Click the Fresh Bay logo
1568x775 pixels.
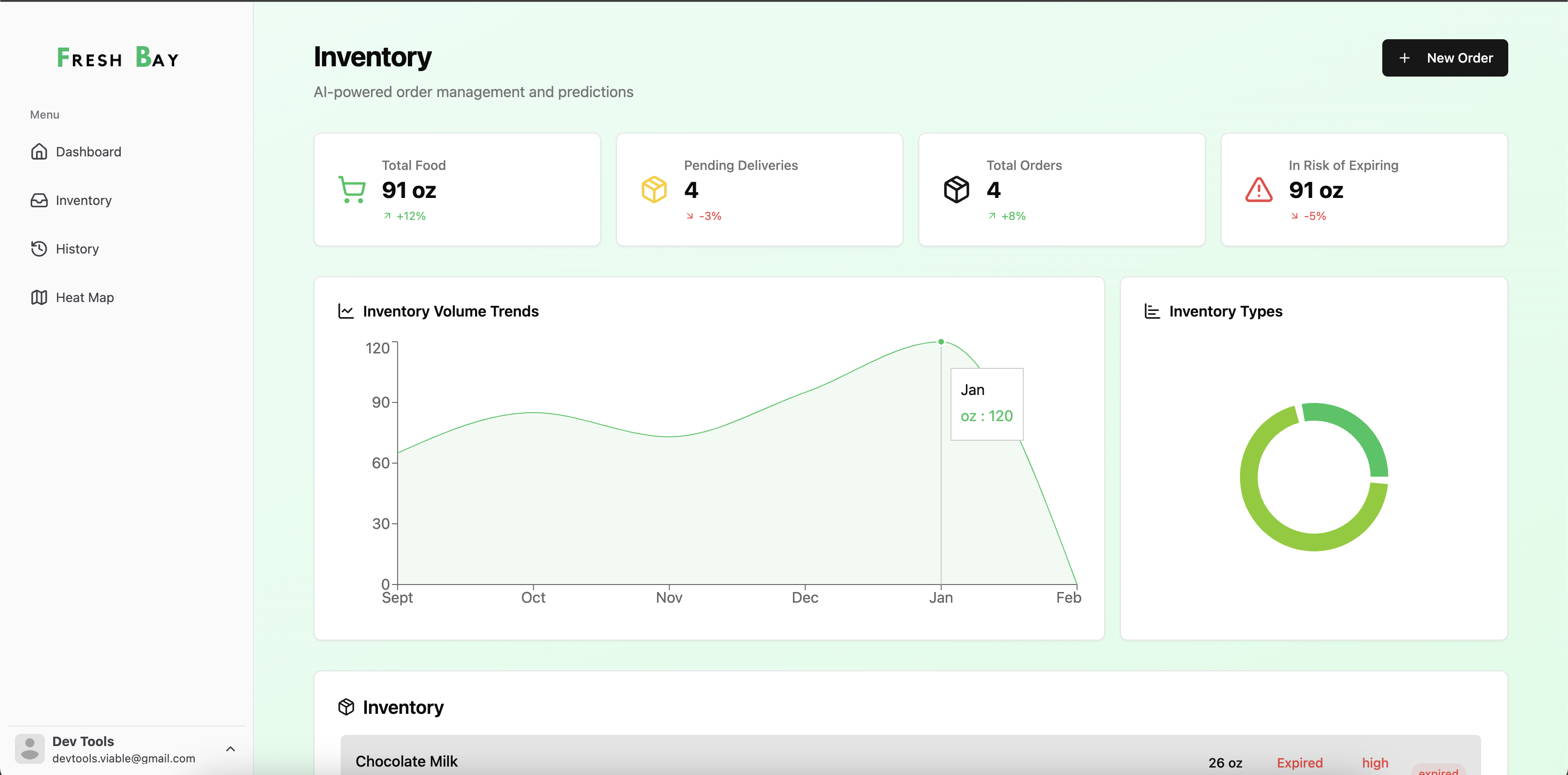(118, 58)
